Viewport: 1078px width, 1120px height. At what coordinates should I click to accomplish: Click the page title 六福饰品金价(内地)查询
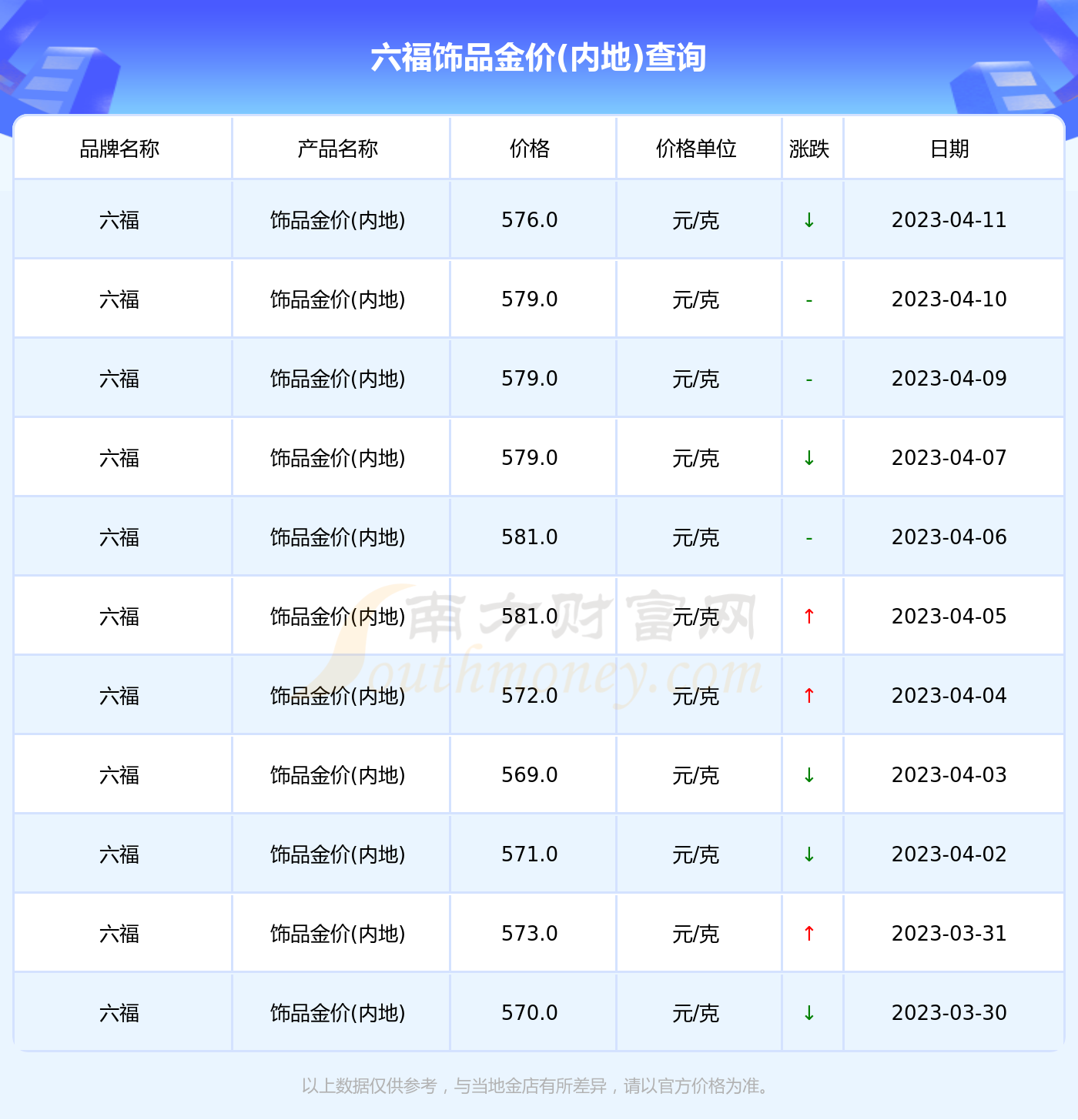538,58
